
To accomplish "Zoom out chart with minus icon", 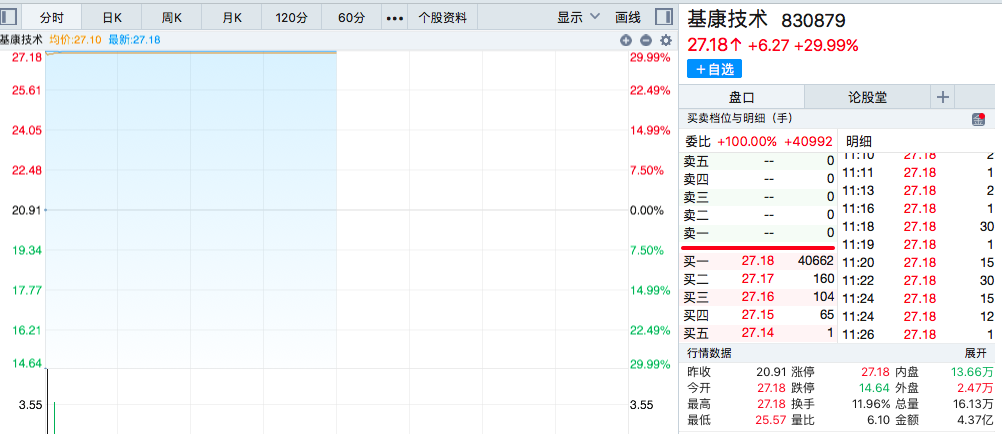I will coord(645,40).
